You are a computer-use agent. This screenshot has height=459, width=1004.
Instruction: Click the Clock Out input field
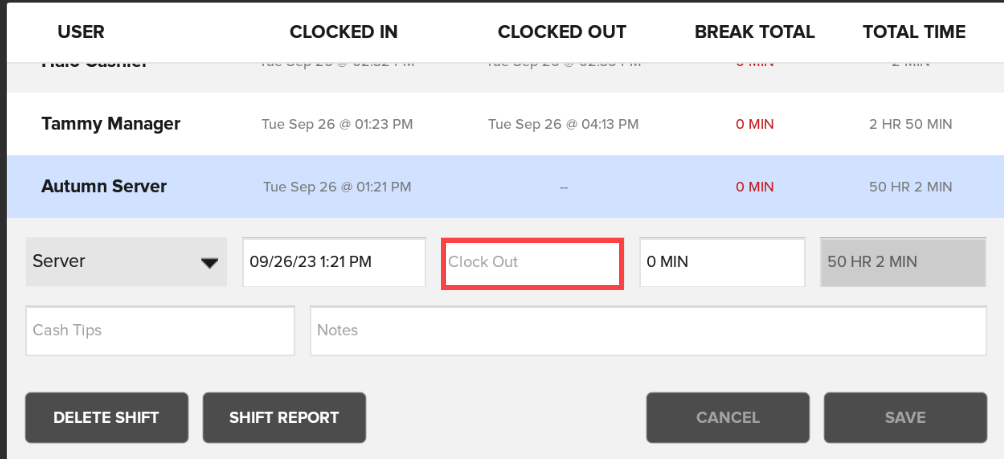(x=533, y=263)
